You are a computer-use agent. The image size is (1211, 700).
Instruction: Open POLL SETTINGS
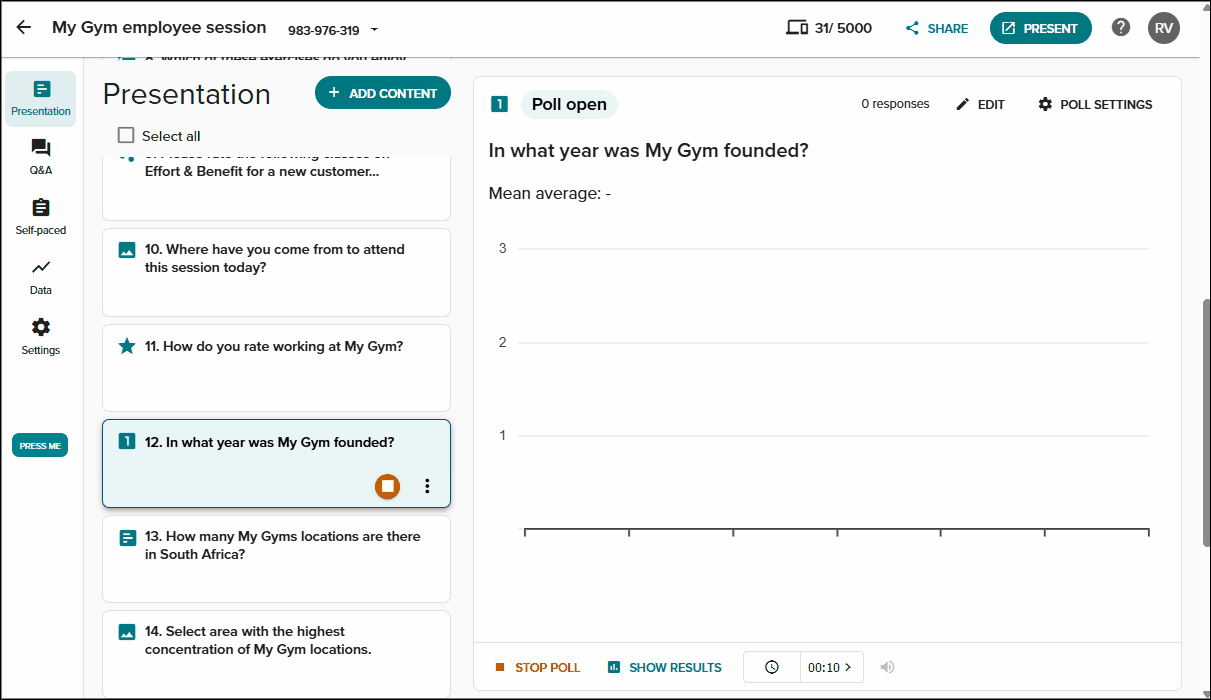point(1095,104)
